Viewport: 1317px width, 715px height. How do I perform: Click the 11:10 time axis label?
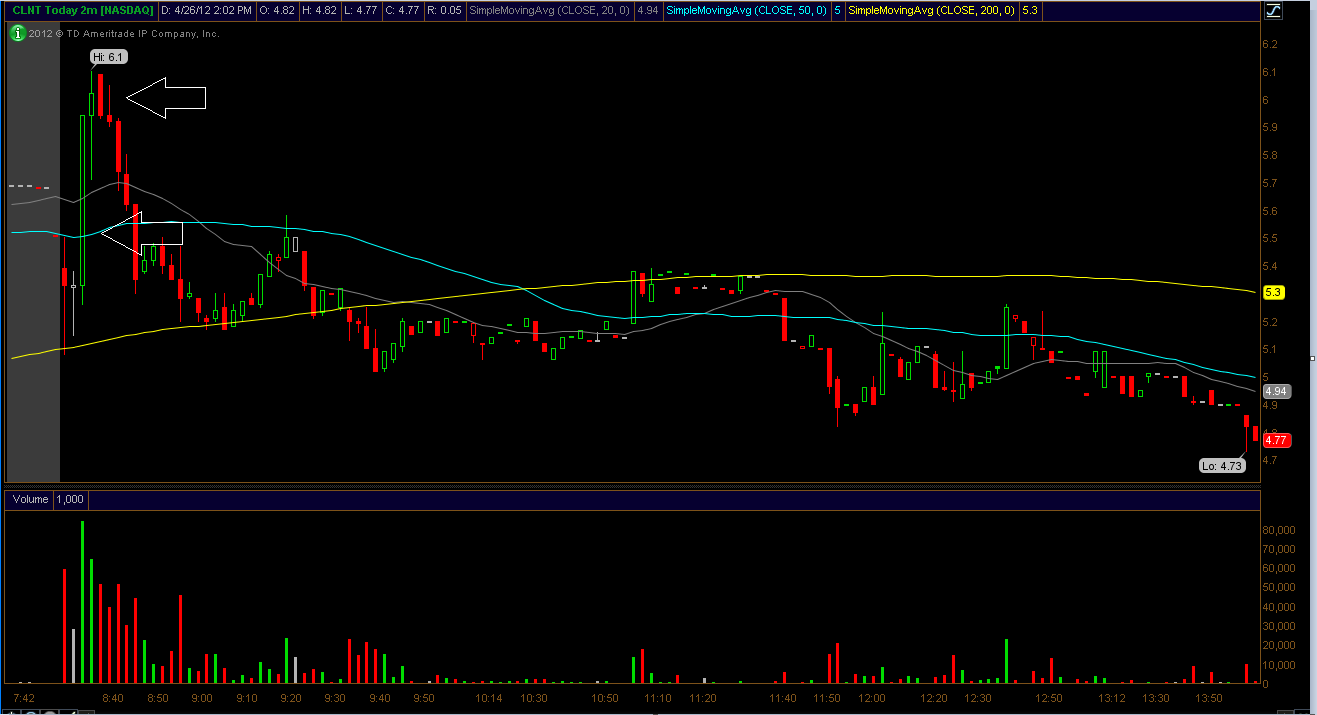coord(658,697)
